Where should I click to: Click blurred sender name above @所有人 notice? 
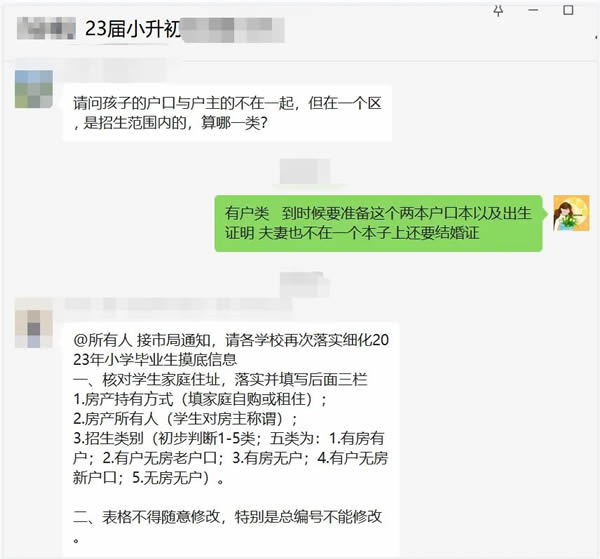[x=178, y=306]
